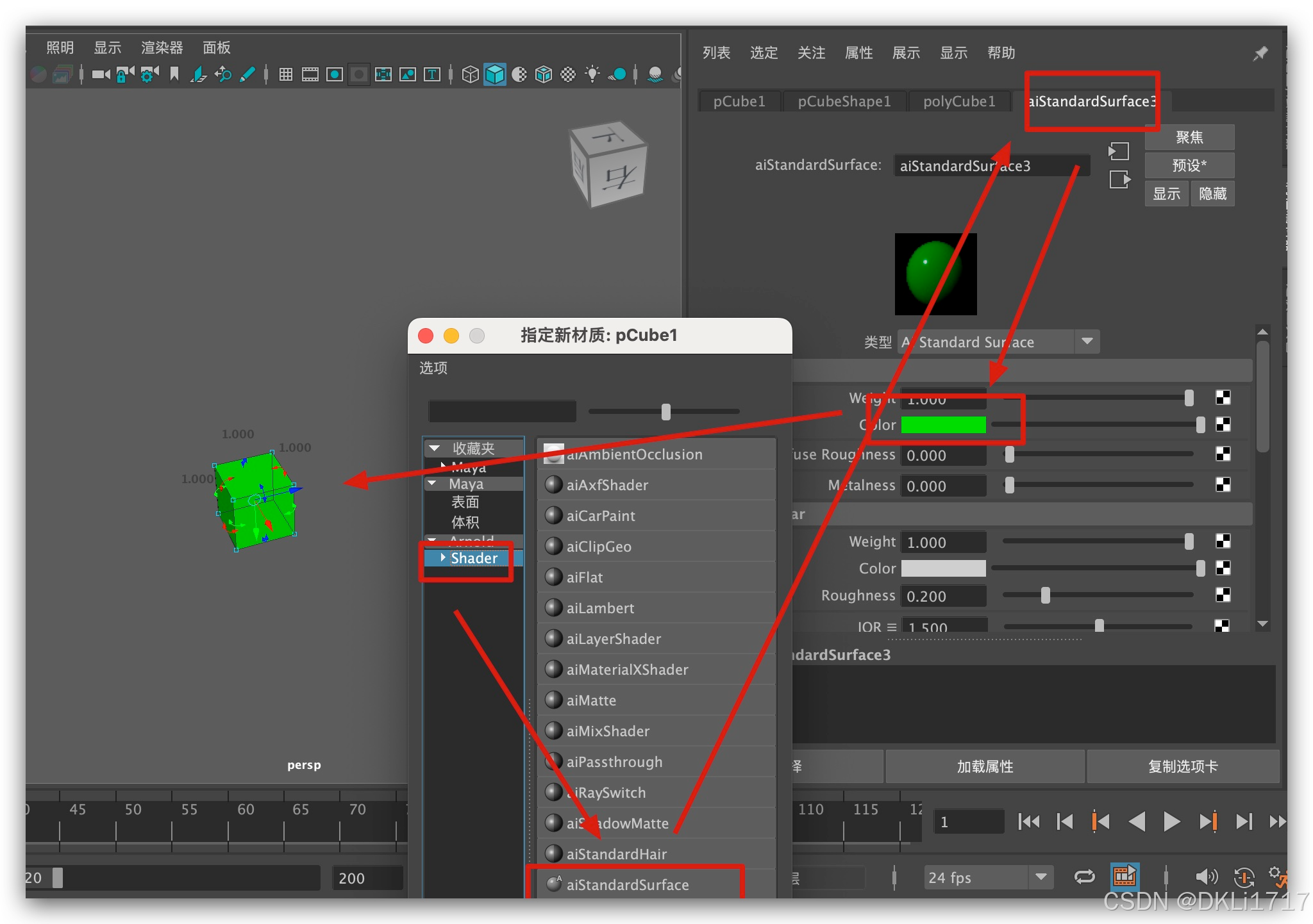
Task: Toggle the loop playback icon
Action: click(1084, 877)
